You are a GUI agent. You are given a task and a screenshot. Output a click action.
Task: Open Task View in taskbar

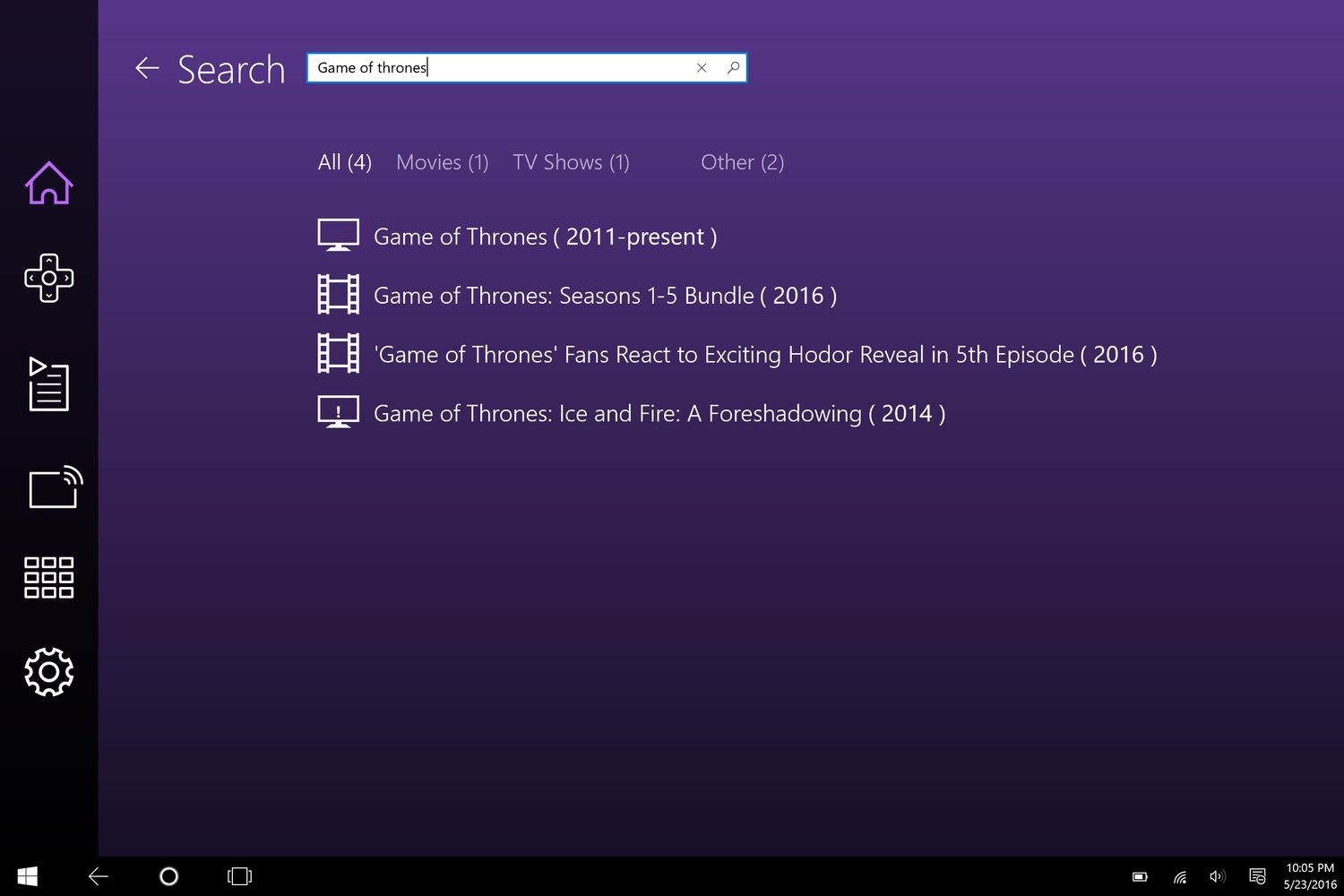(x=239, y=876)
